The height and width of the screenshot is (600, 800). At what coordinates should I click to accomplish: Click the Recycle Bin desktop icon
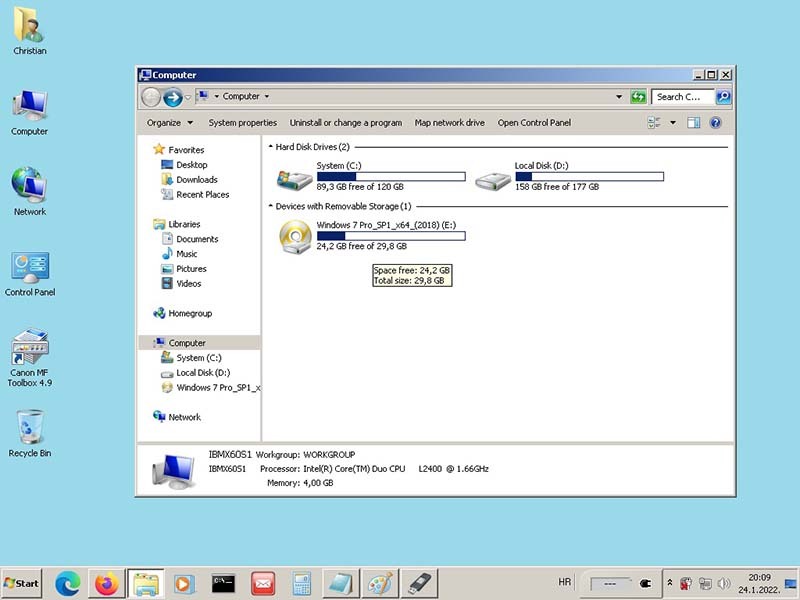pos(30,428)
